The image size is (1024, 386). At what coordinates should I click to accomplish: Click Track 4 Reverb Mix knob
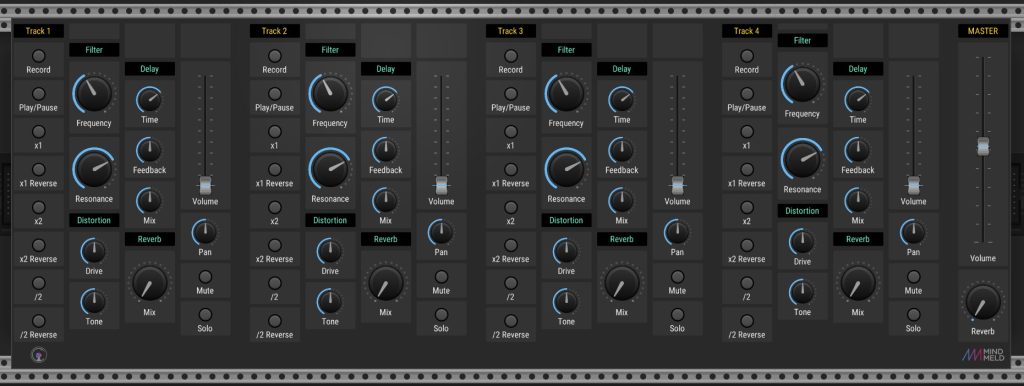[857, 283]
